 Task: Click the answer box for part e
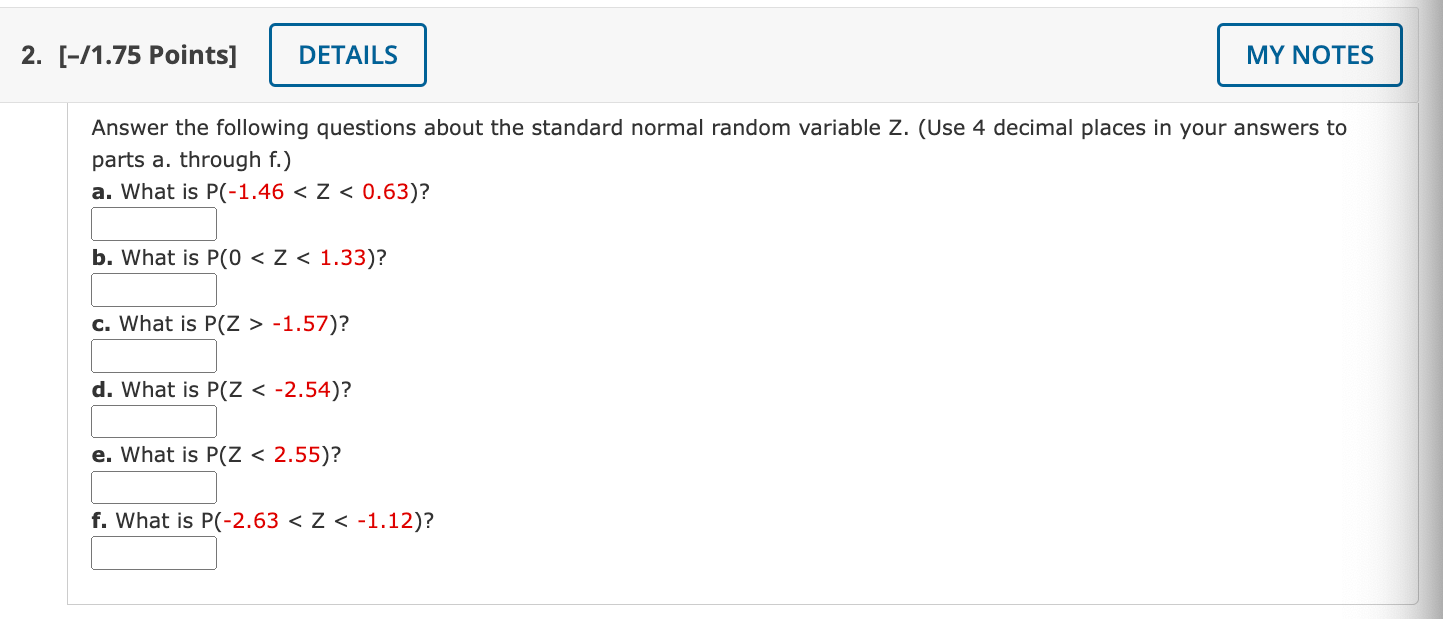pyautogui.click(x=153, y=487)
